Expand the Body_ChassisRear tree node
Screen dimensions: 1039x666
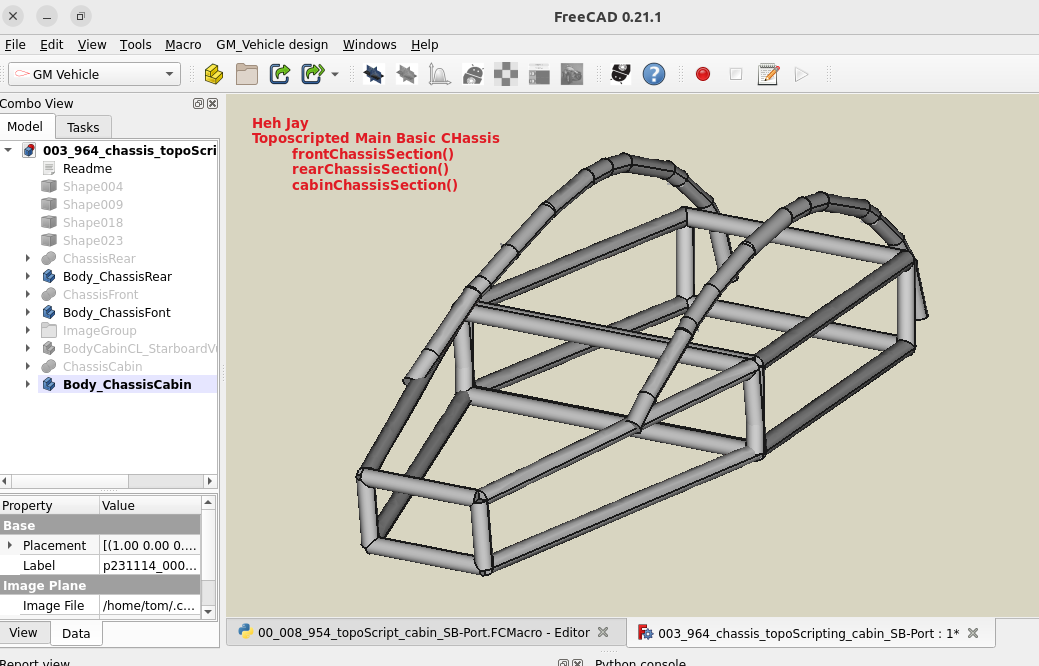tap(27, 277)
